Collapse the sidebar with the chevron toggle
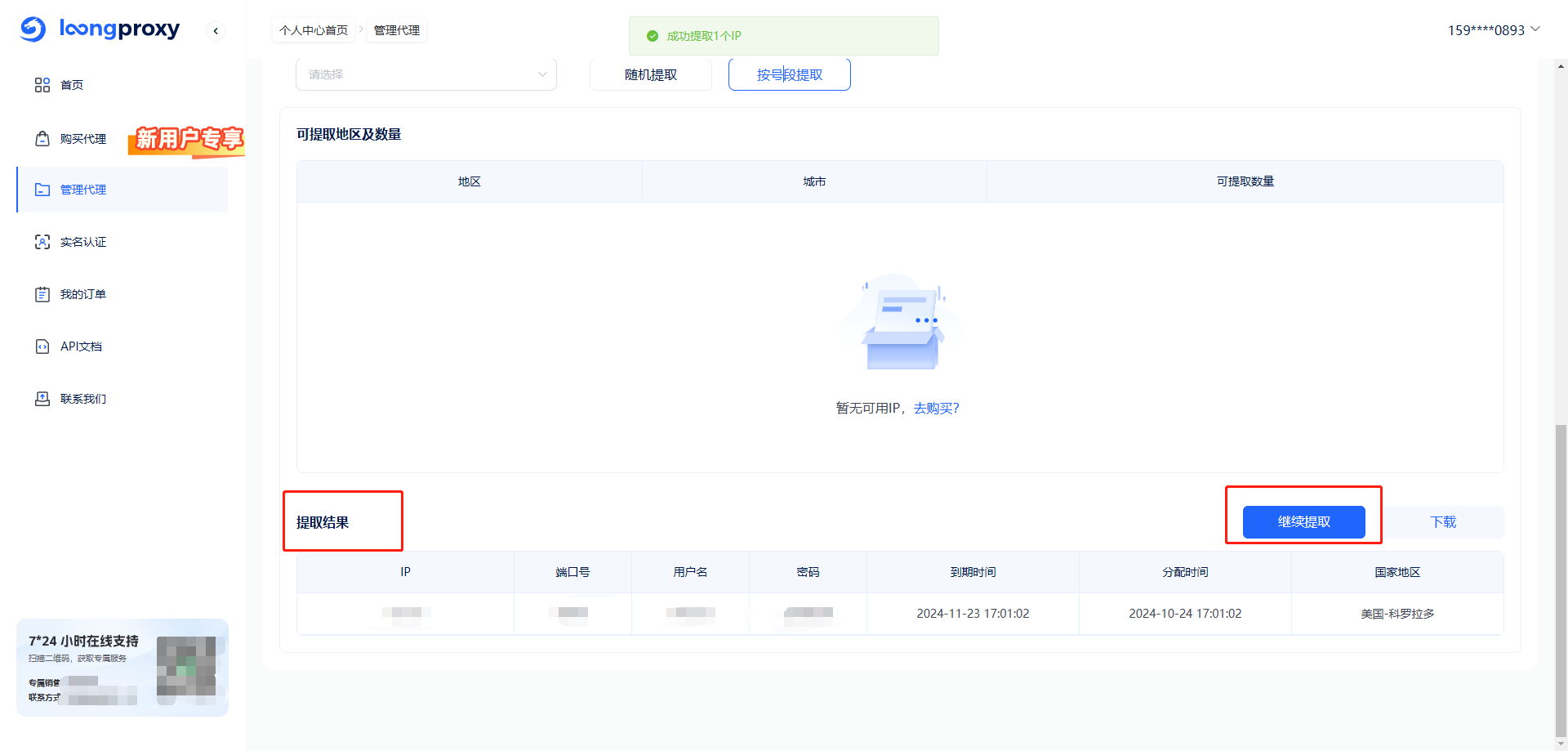This screenshot has width=1568, height=751. coord(215,30)
